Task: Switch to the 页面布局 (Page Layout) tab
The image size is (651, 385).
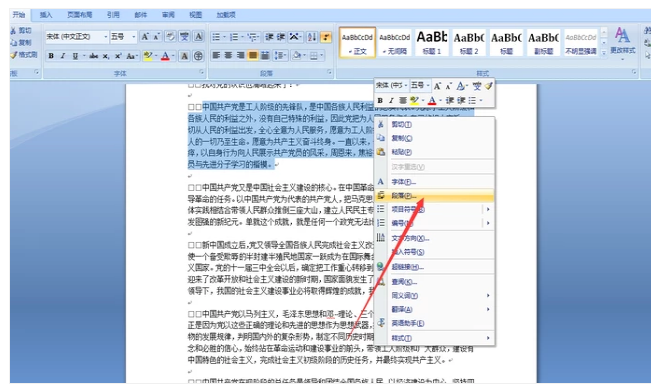Action: (x=79, y=15)
